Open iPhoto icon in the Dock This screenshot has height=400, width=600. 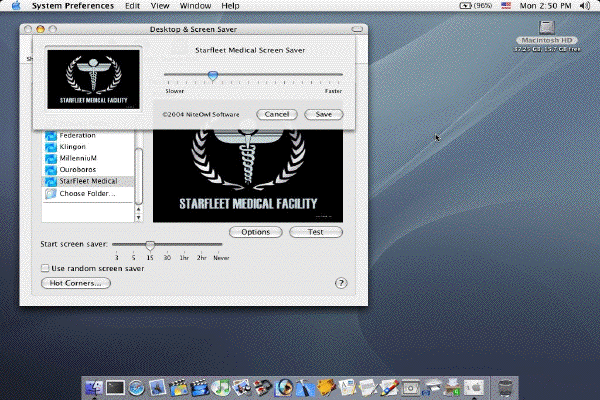point(241,388)
